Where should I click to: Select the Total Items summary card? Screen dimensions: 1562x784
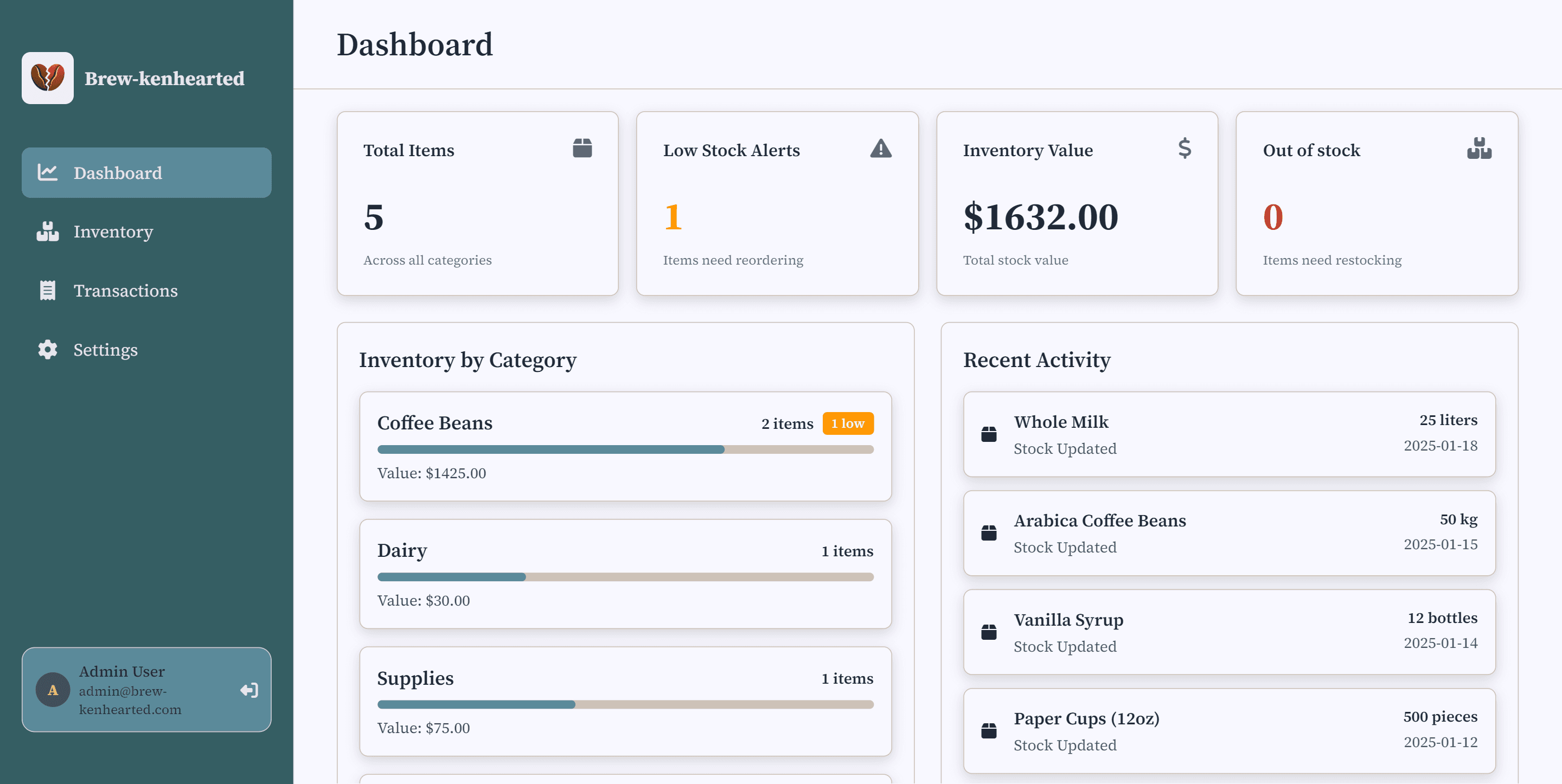point(477,203)
